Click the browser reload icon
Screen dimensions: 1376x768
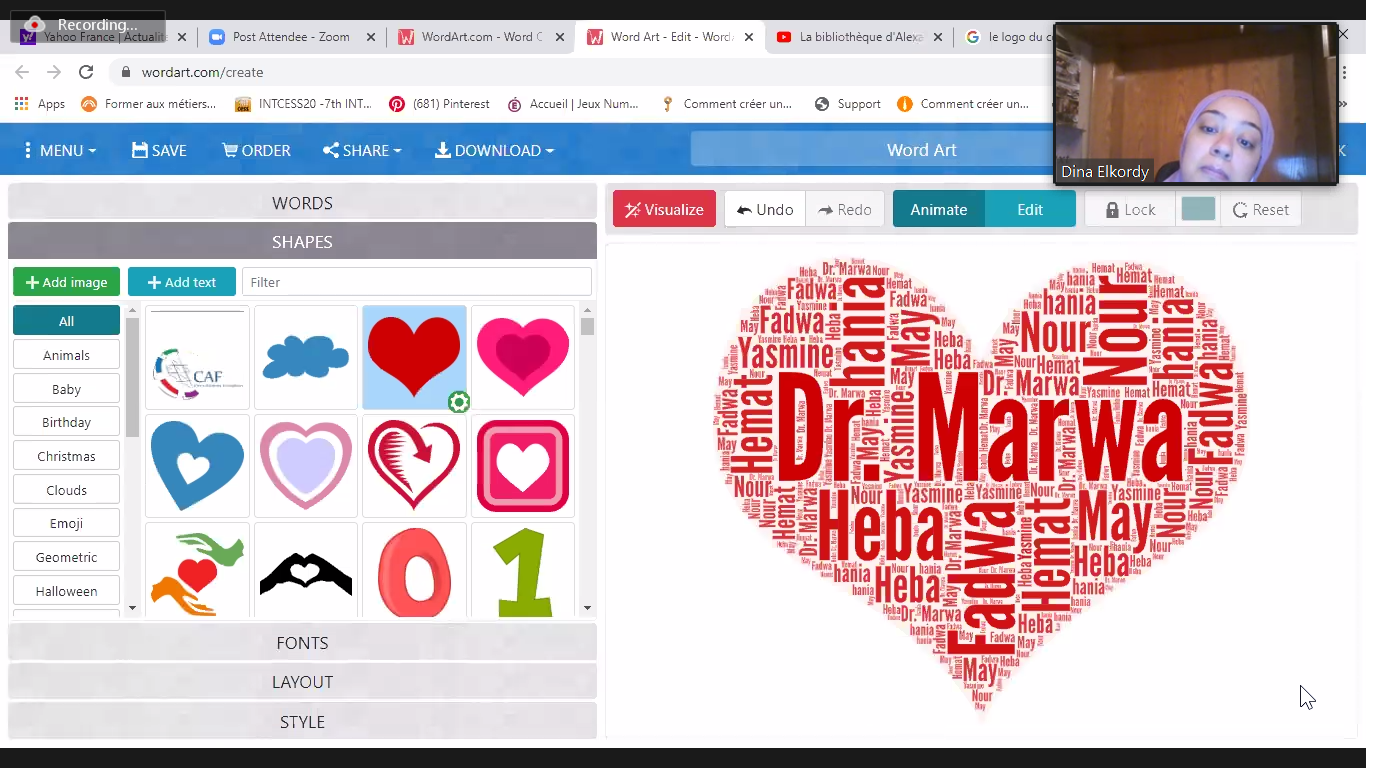[x=86, y=72]
